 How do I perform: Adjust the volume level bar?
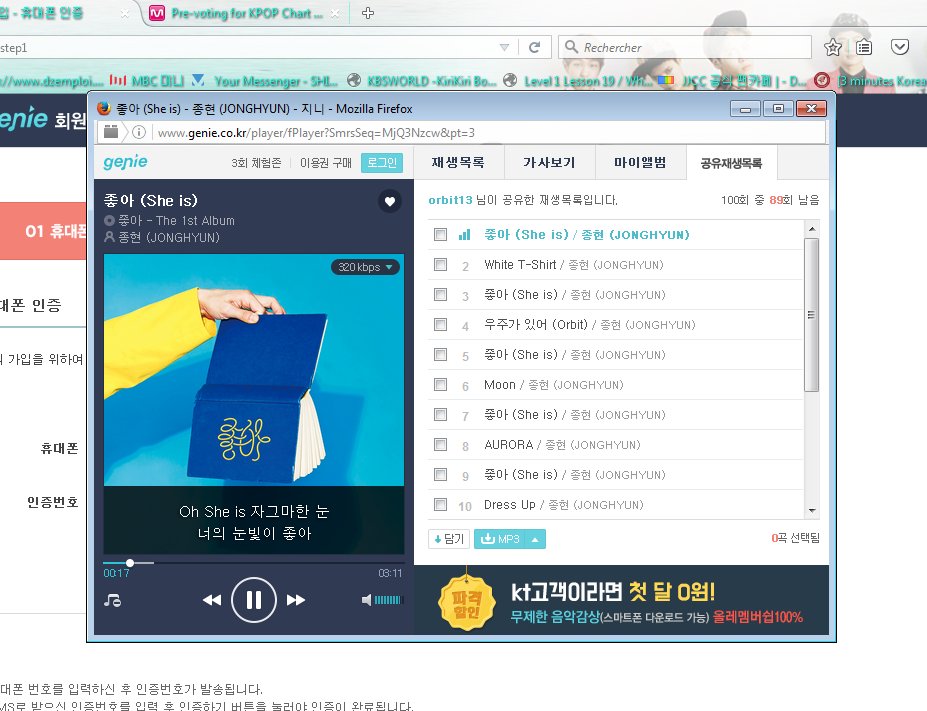coord(387,600)
